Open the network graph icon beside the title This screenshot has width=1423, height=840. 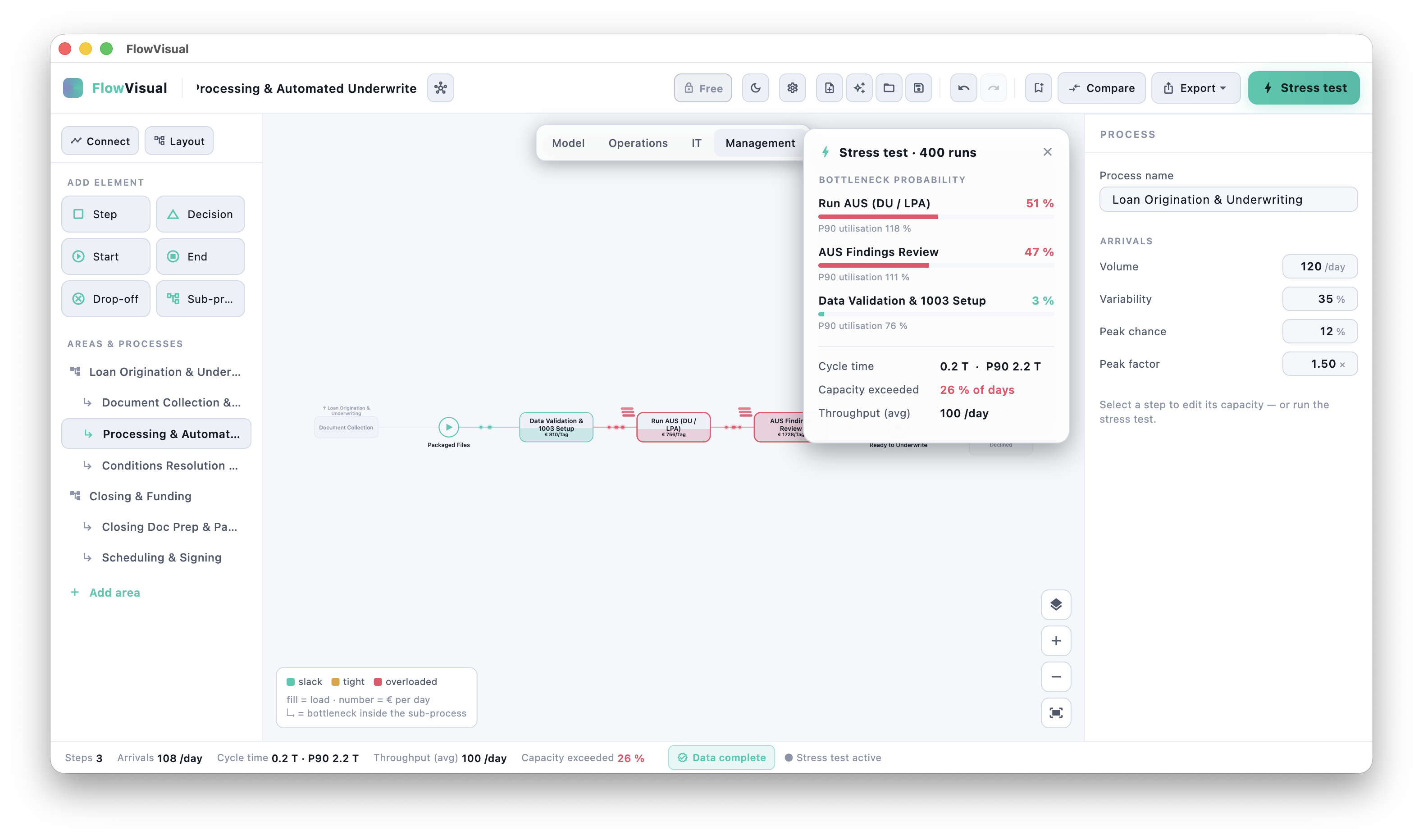(x=440, y=88)
